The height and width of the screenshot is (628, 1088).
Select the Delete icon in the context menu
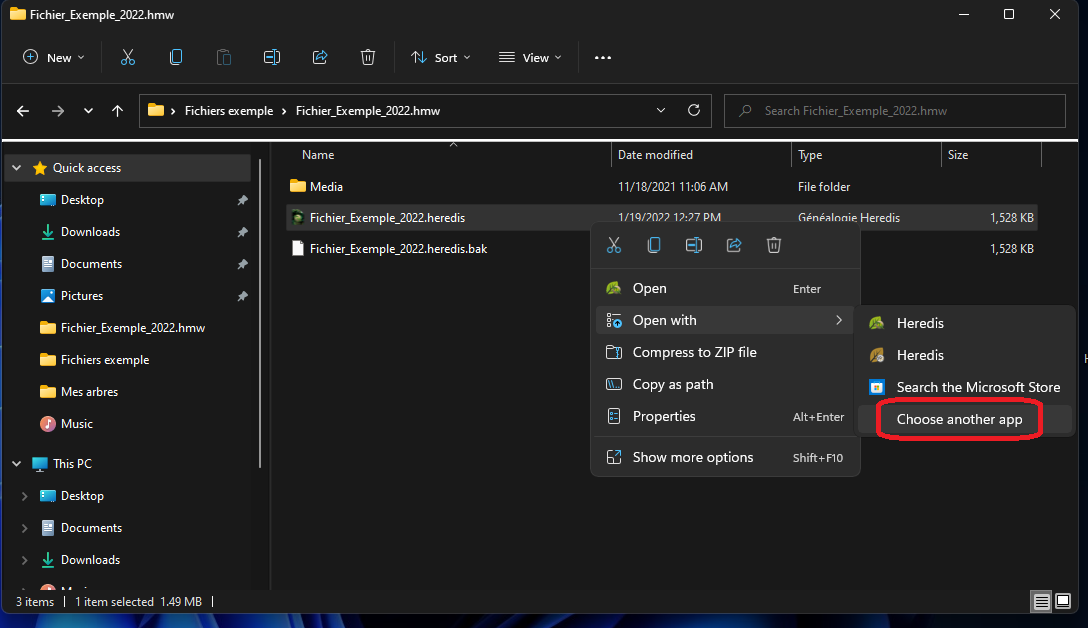tap(774, 245)
